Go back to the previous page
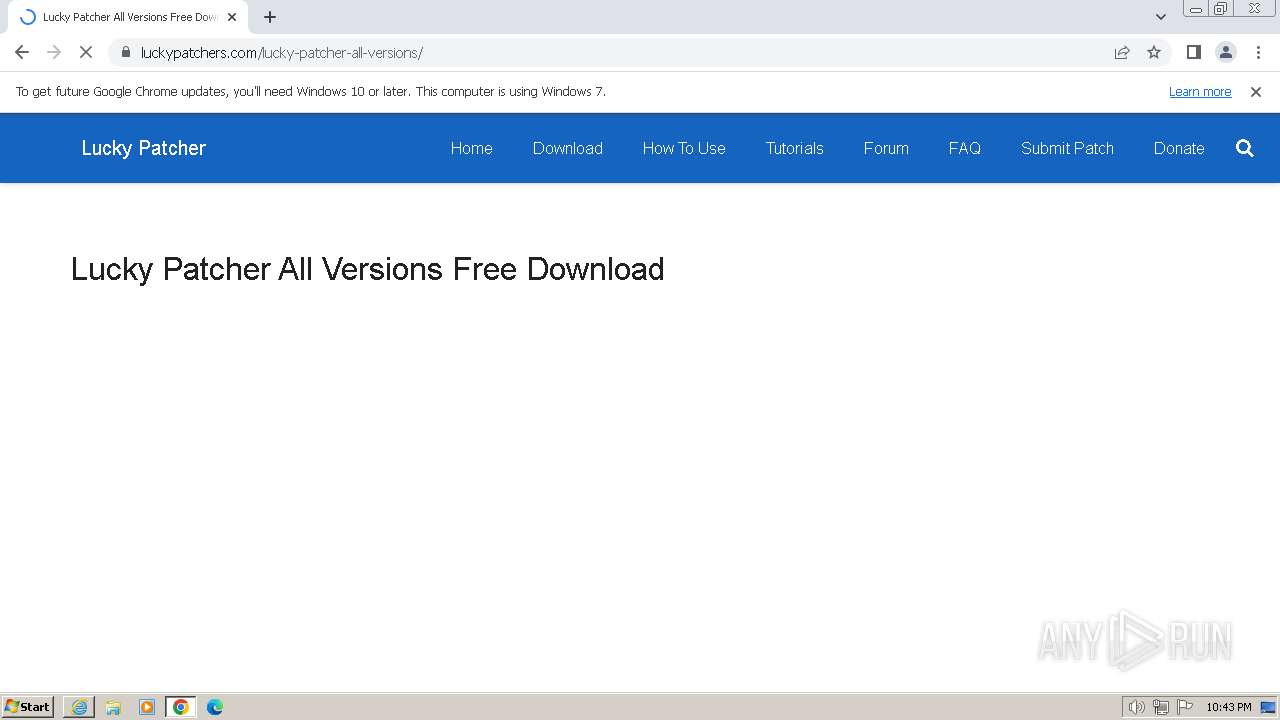 [x=22, y=52]
